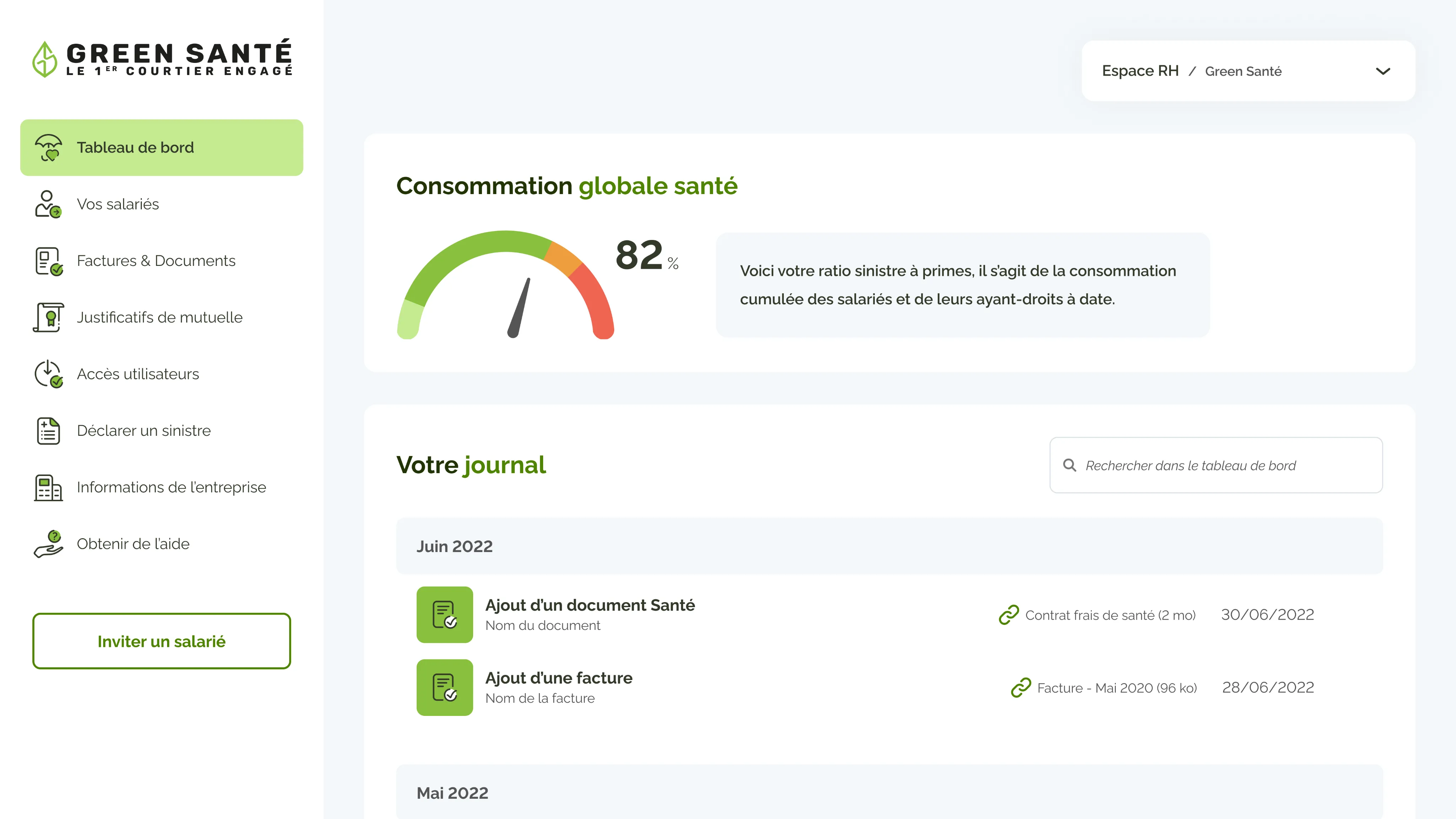Screen dimensions: 1456x819
Task: Click the Déclarer un sinistre form icon
Action: (x=49, y=431)
